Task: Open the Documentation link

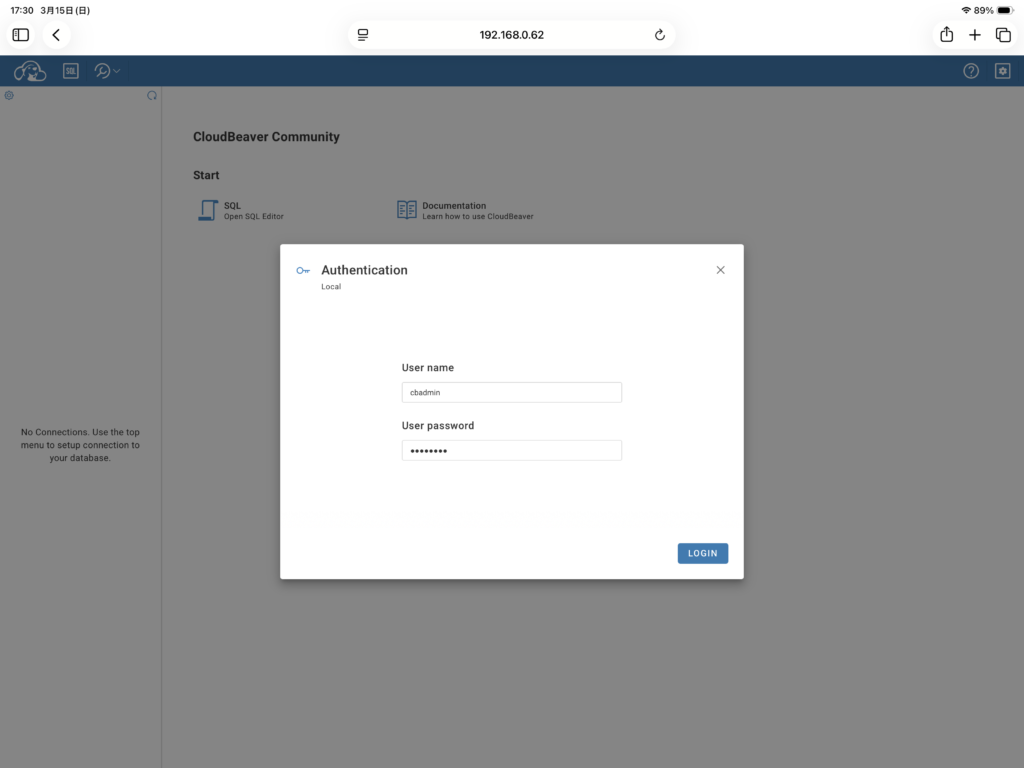Action: point(465,210)
